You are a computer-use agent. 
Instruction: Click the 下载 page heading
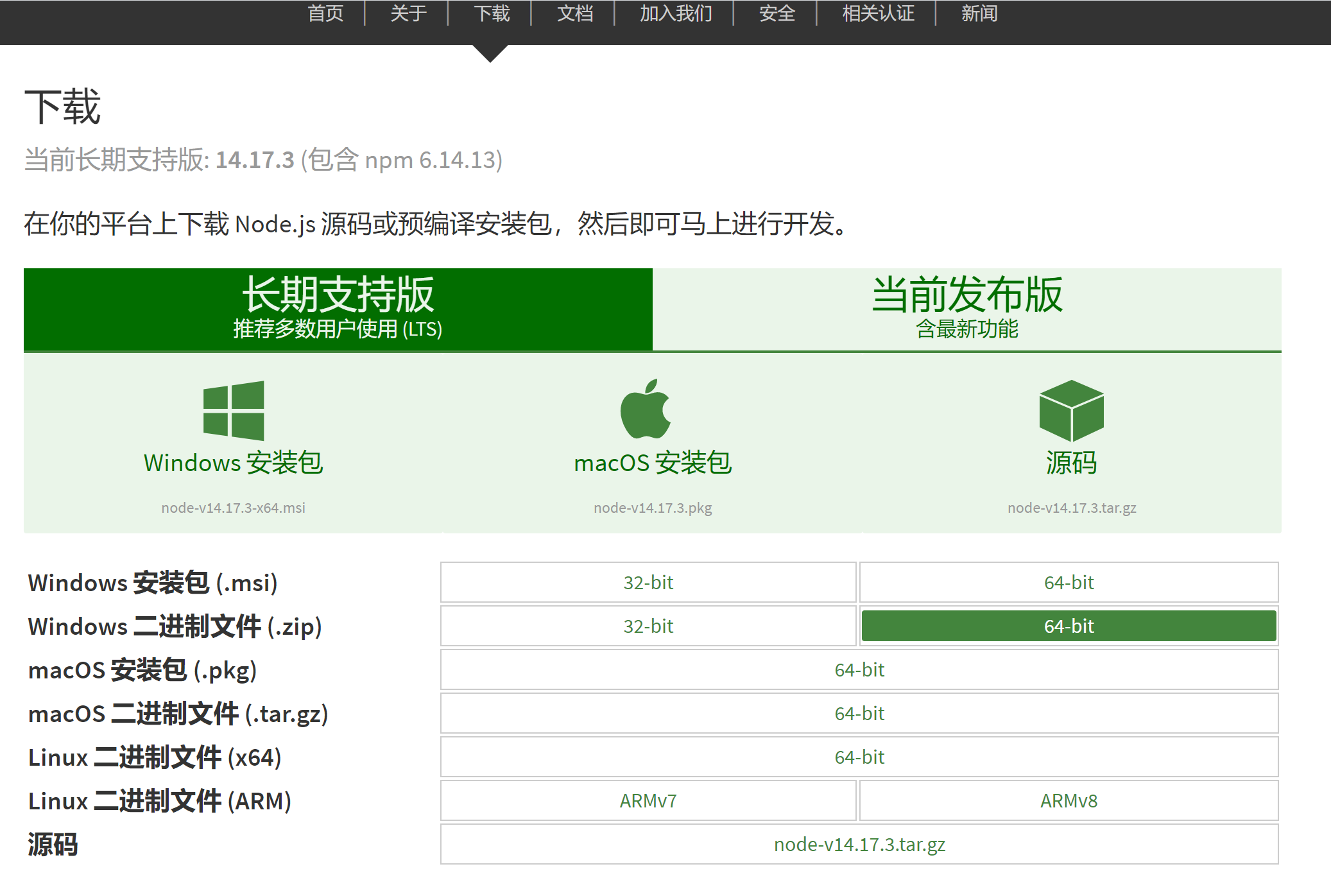(x=62, y=107)
